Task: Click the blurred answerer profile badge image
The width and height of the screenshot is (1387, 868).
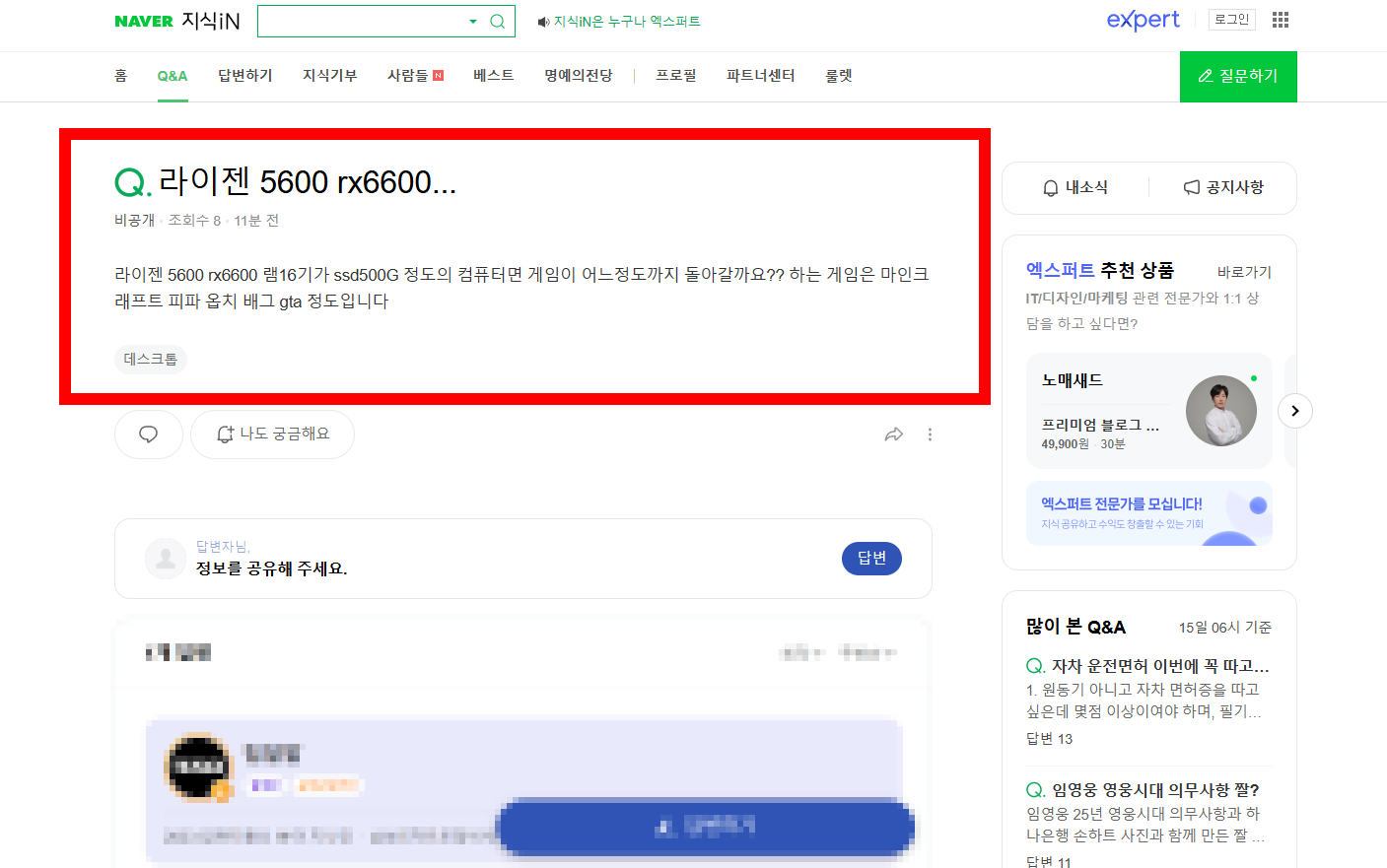Action: [198, 767]
